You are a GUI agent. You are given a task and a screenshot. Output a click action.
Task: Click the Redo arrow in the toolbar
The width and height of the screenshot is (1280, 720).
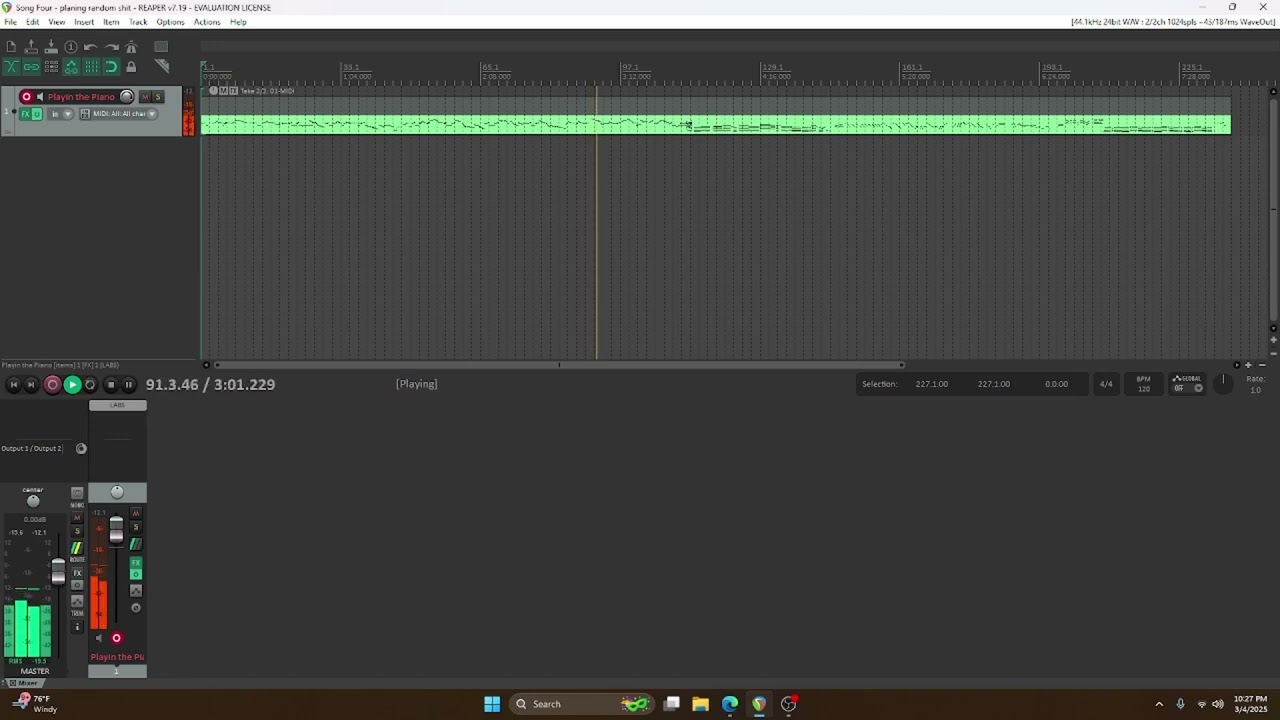tap(112, 47)
